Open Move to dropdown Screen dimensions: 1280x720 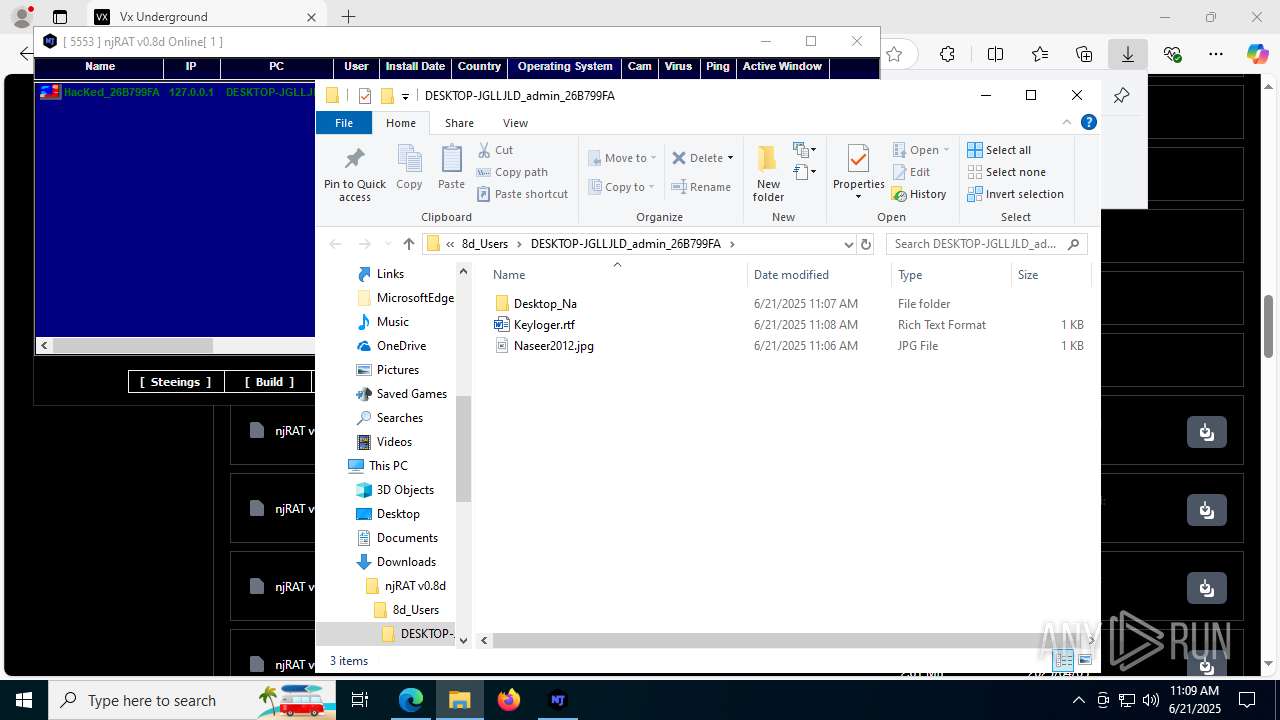coord(622,157)
